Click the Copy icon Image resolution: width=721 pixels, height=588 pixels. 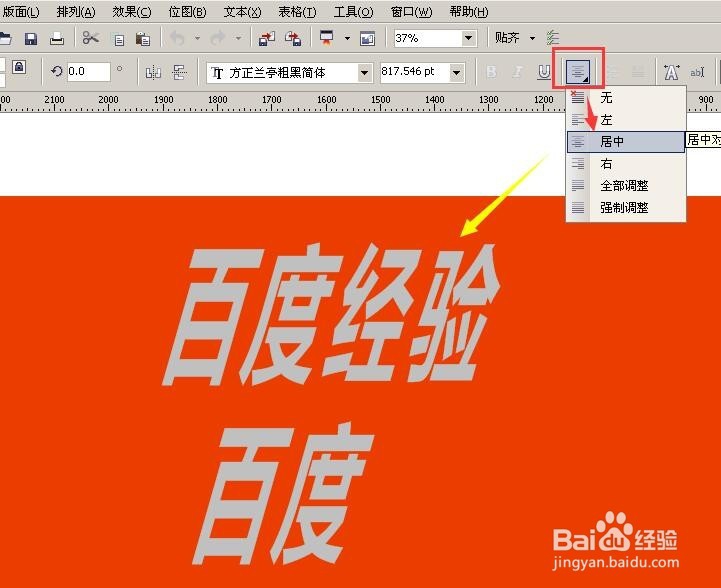point(119,40)
